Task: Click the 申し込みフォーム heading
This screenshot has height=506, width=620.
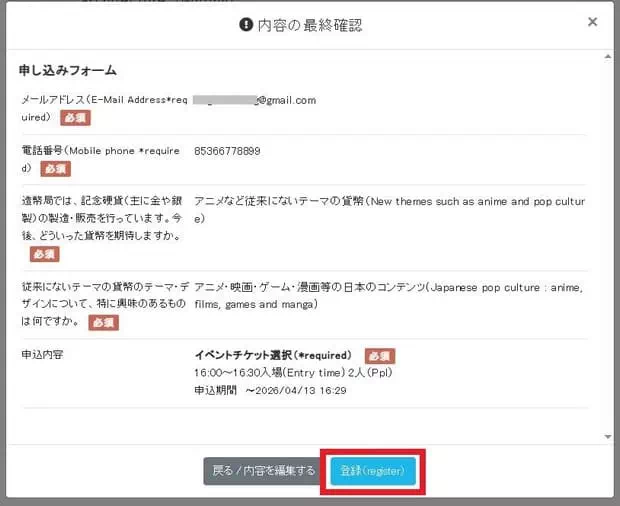Action: coord(68,71)
